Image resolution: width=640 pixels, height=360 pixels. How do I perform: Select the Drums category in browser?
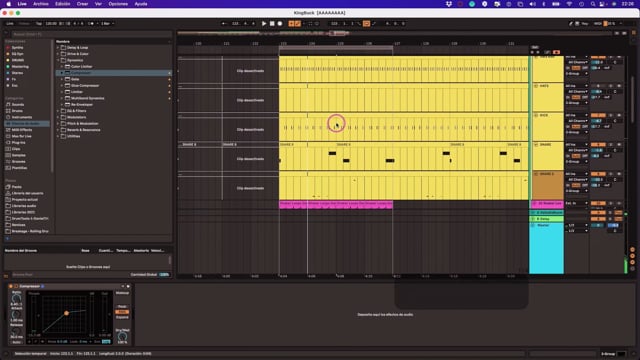click(x=17, y=111)
